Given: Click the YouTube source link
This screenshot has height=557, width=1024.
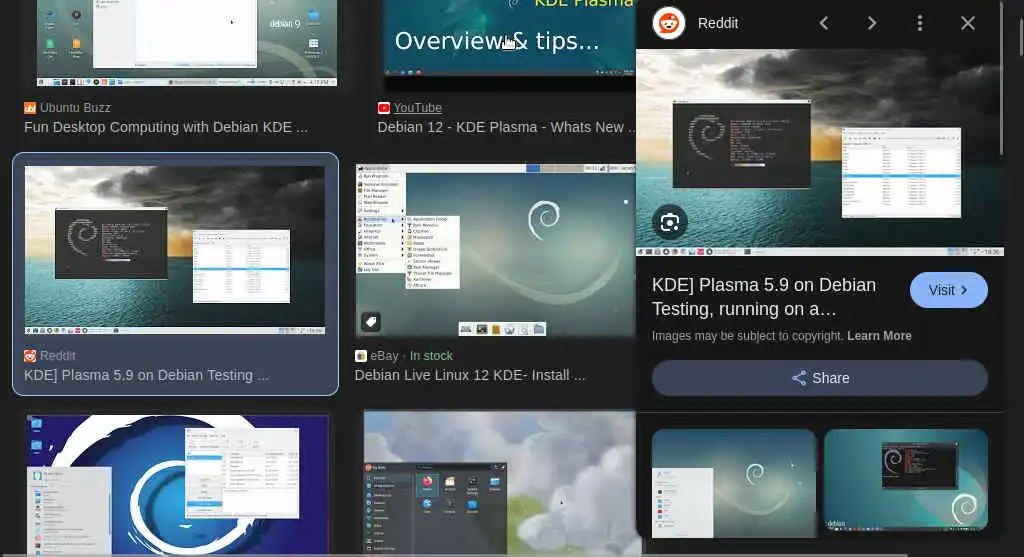Looking at the screenshot, I should 417,108.
